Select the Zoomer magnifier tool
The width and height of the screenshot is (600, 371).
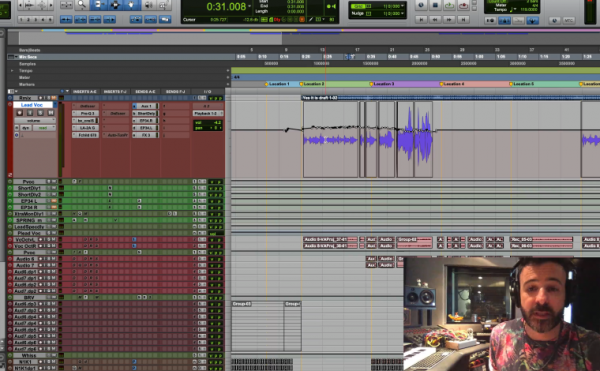[x=82, y=5]
